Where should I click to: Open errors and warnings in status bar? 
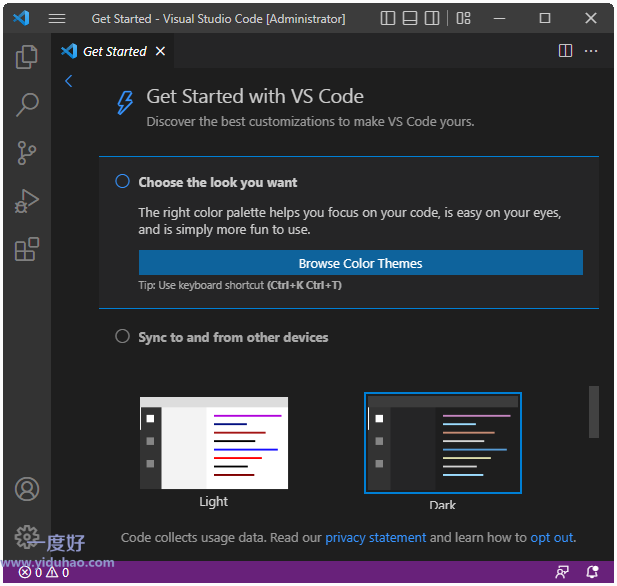coord(44,573)
